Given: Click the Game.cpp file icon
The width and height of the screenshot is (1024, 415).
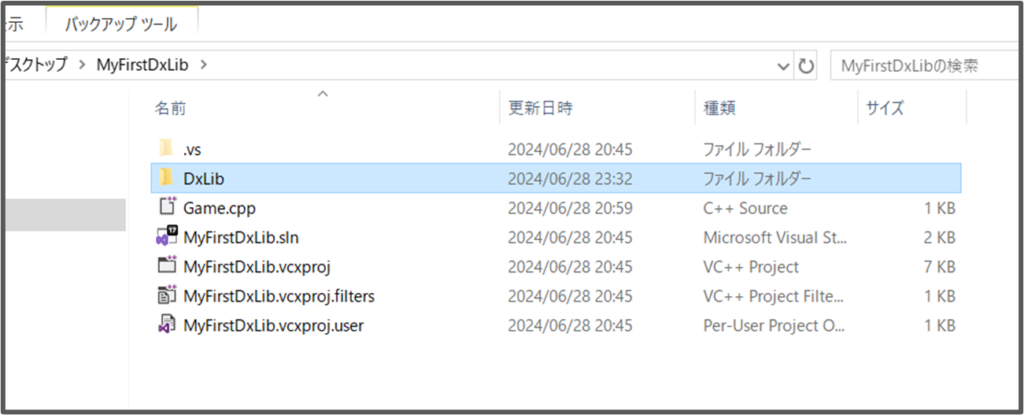Looking at the screenshot, I should 166,208.
